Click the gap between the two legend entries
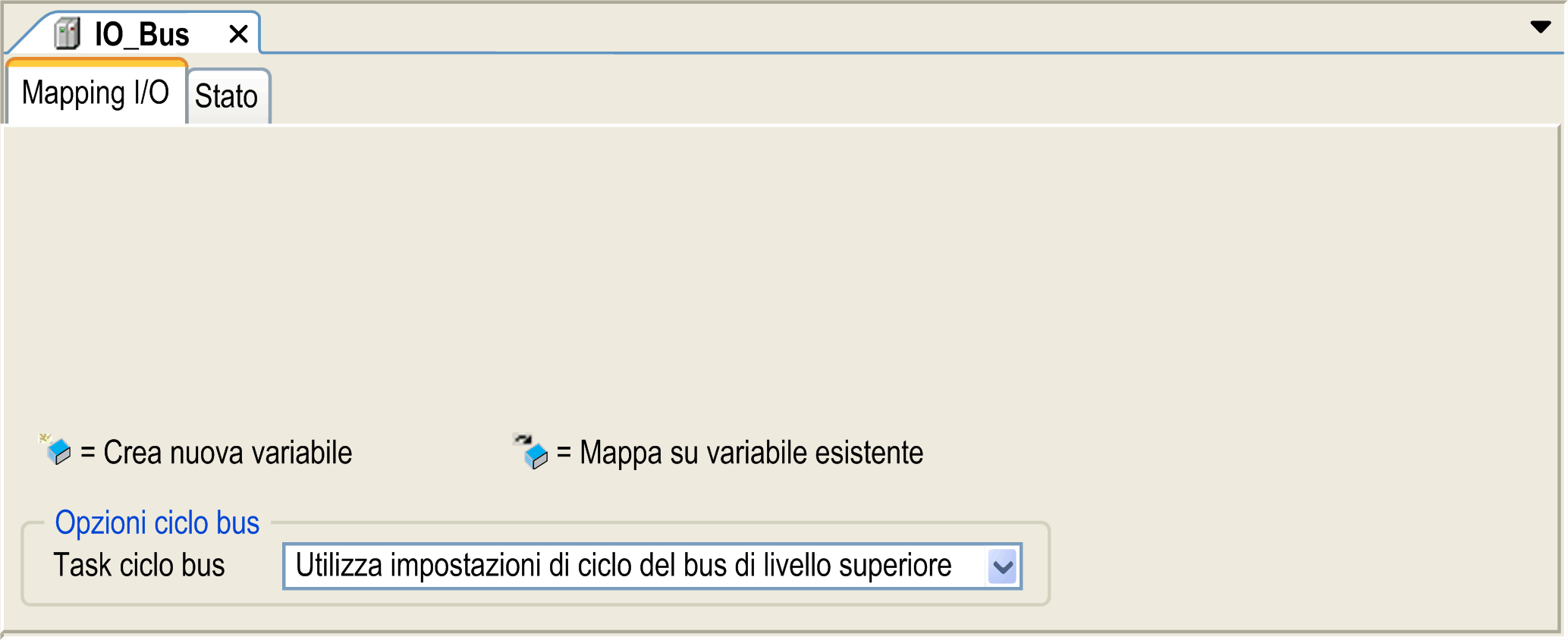Image resolution: width=1568 pixels, height=640 pixels. click(432, 453)
